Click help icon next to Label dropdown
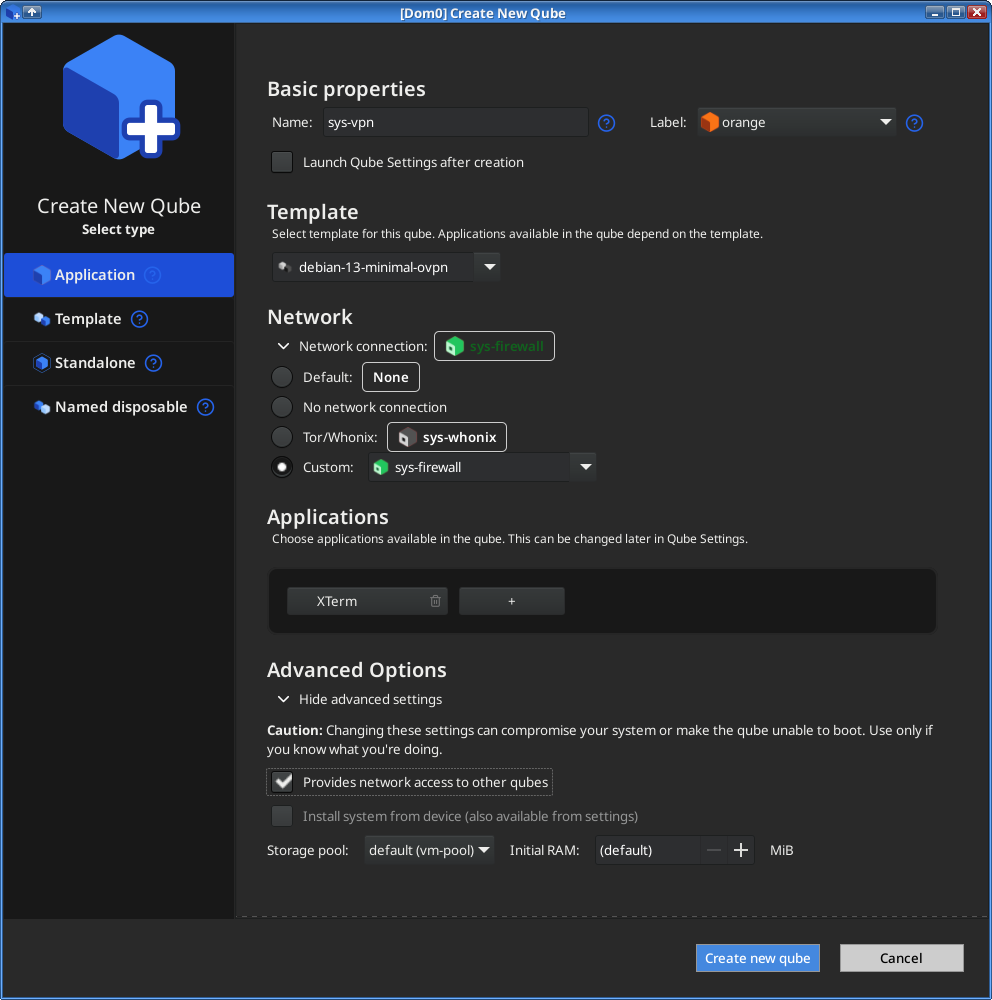992x1000 pixels. click(x=914, y=123)
